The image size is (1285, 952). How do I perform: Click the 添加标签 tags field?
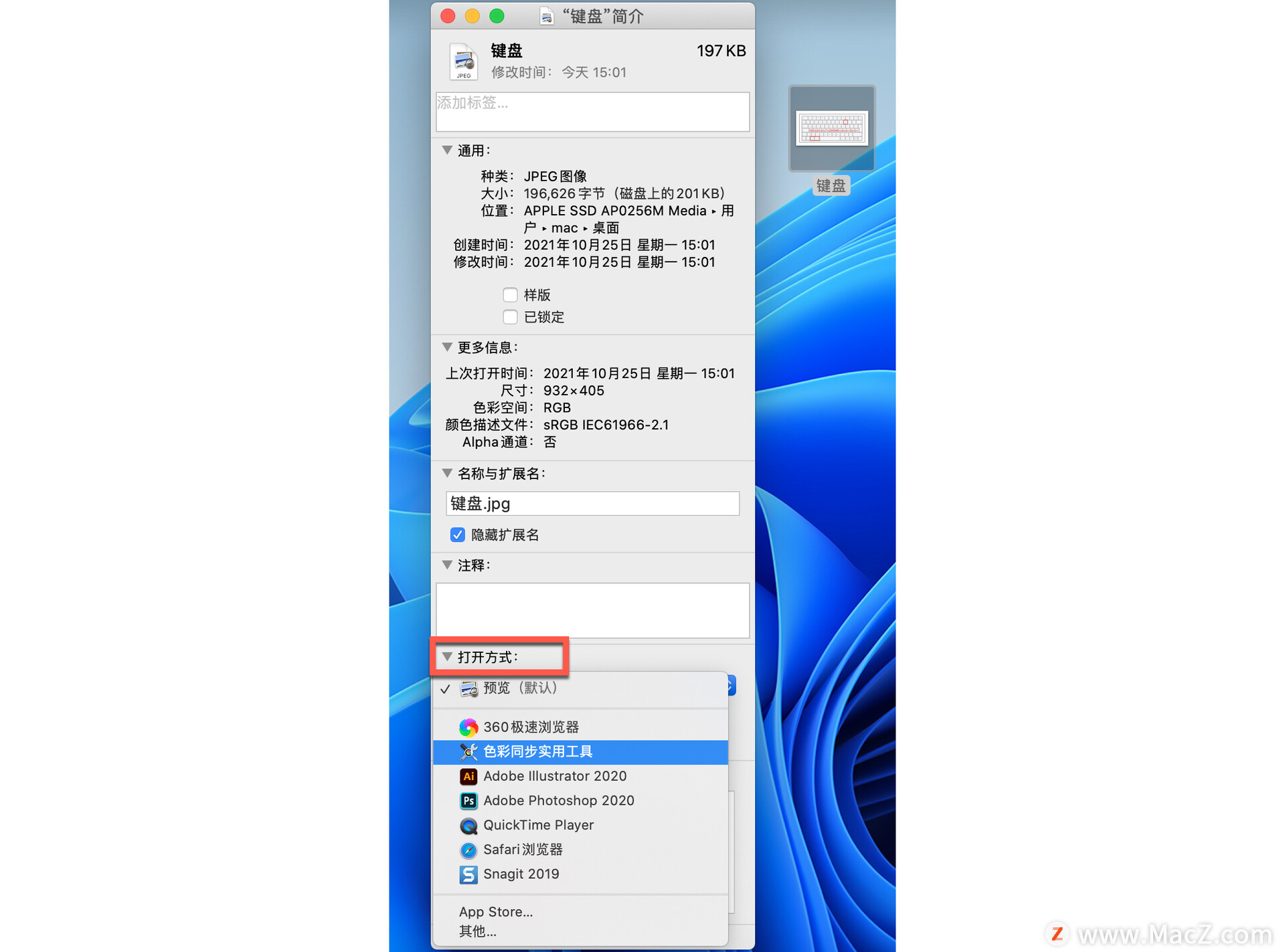(x=592, y=112)
